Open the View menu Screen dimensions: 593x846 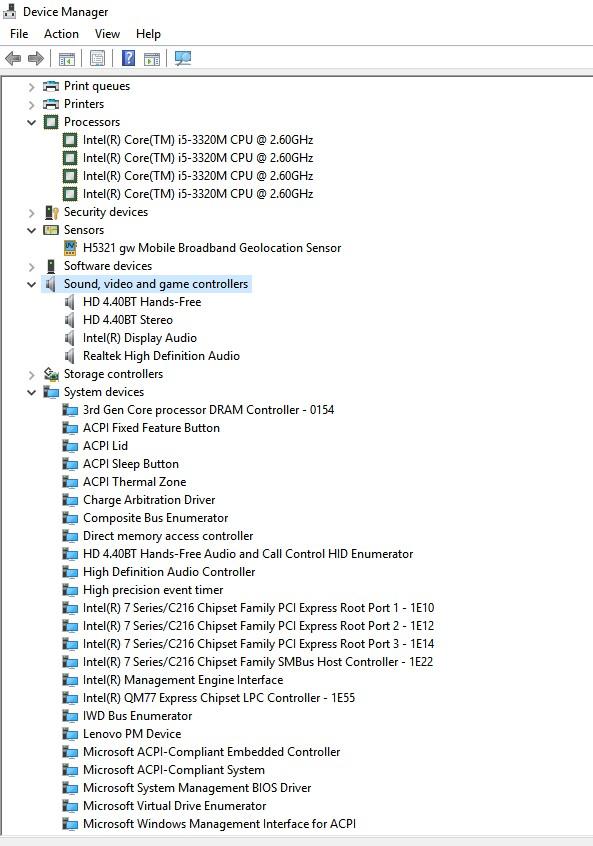107,33
